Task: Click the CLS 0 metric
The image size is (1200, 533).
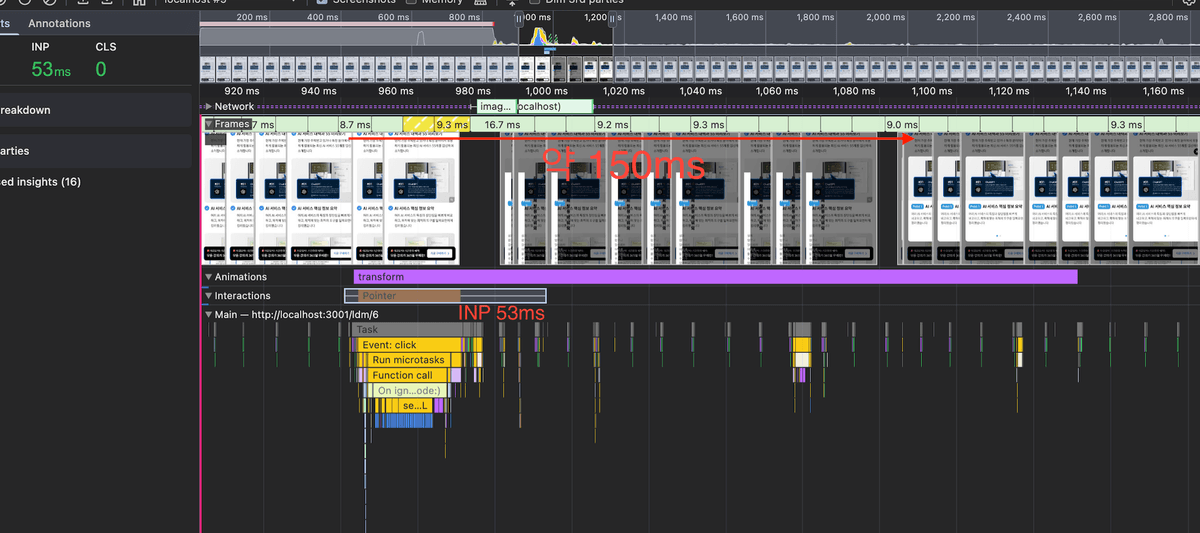Action: point(101,69)
